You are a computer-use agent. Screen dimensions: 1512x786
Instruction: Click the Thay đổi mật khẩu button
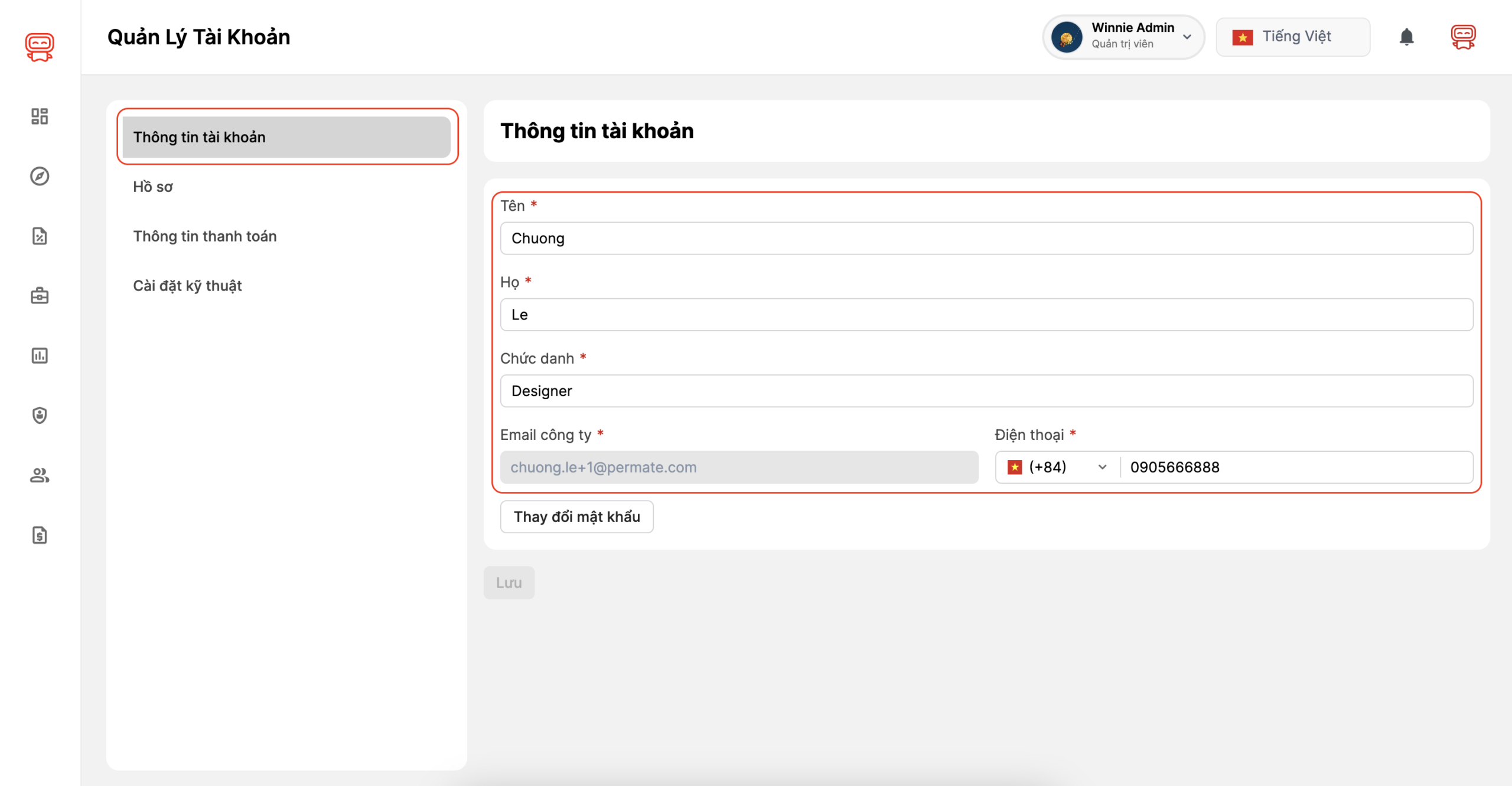pyautogui.click(x=576, y=517)
